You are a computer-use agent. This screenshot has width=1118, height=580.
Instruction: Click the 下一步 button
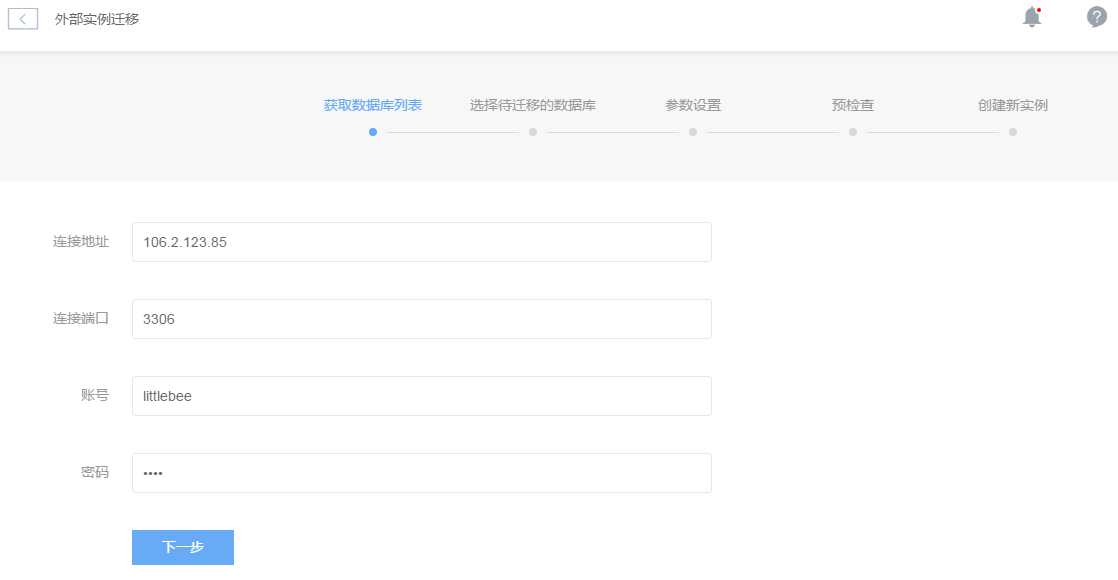(182, 547)
